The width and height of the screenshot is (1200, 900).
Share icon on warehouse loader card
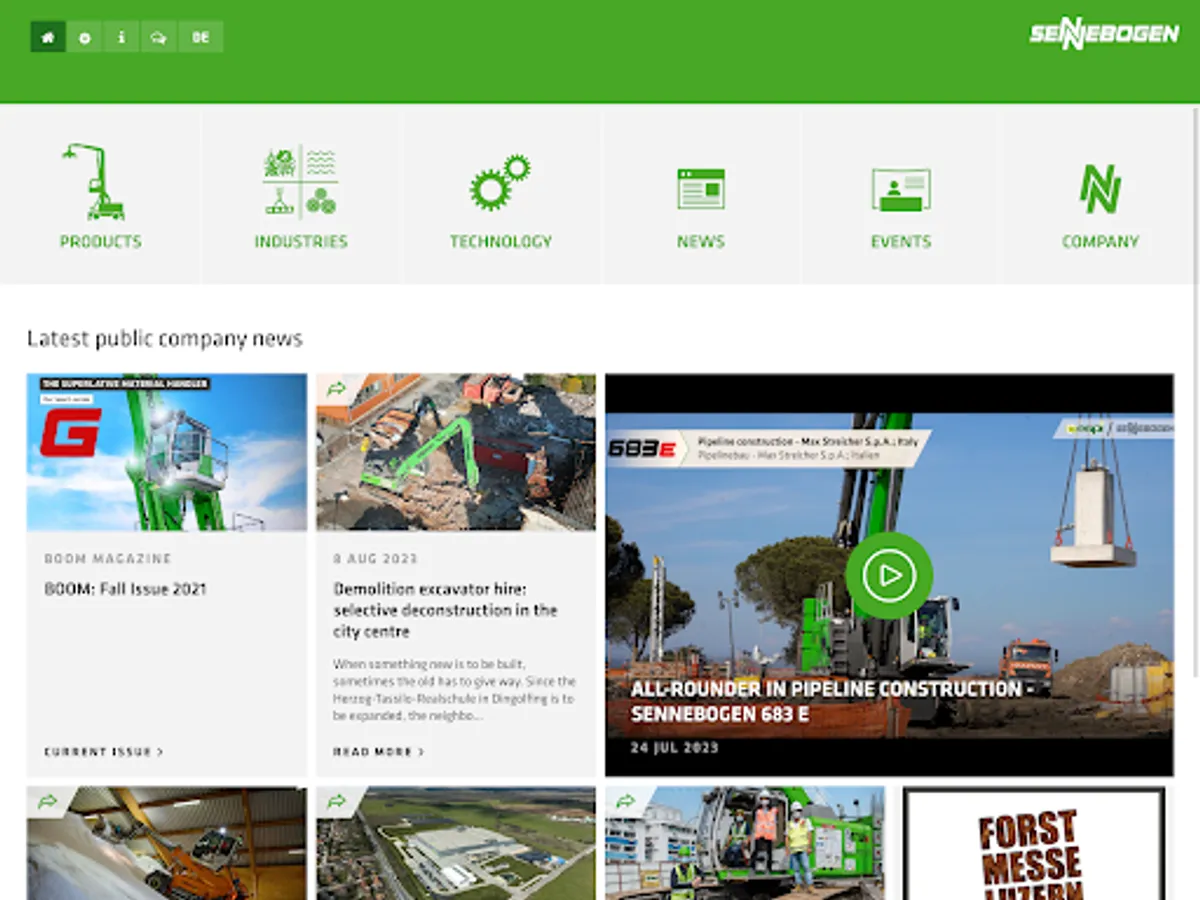click(47, 802)
